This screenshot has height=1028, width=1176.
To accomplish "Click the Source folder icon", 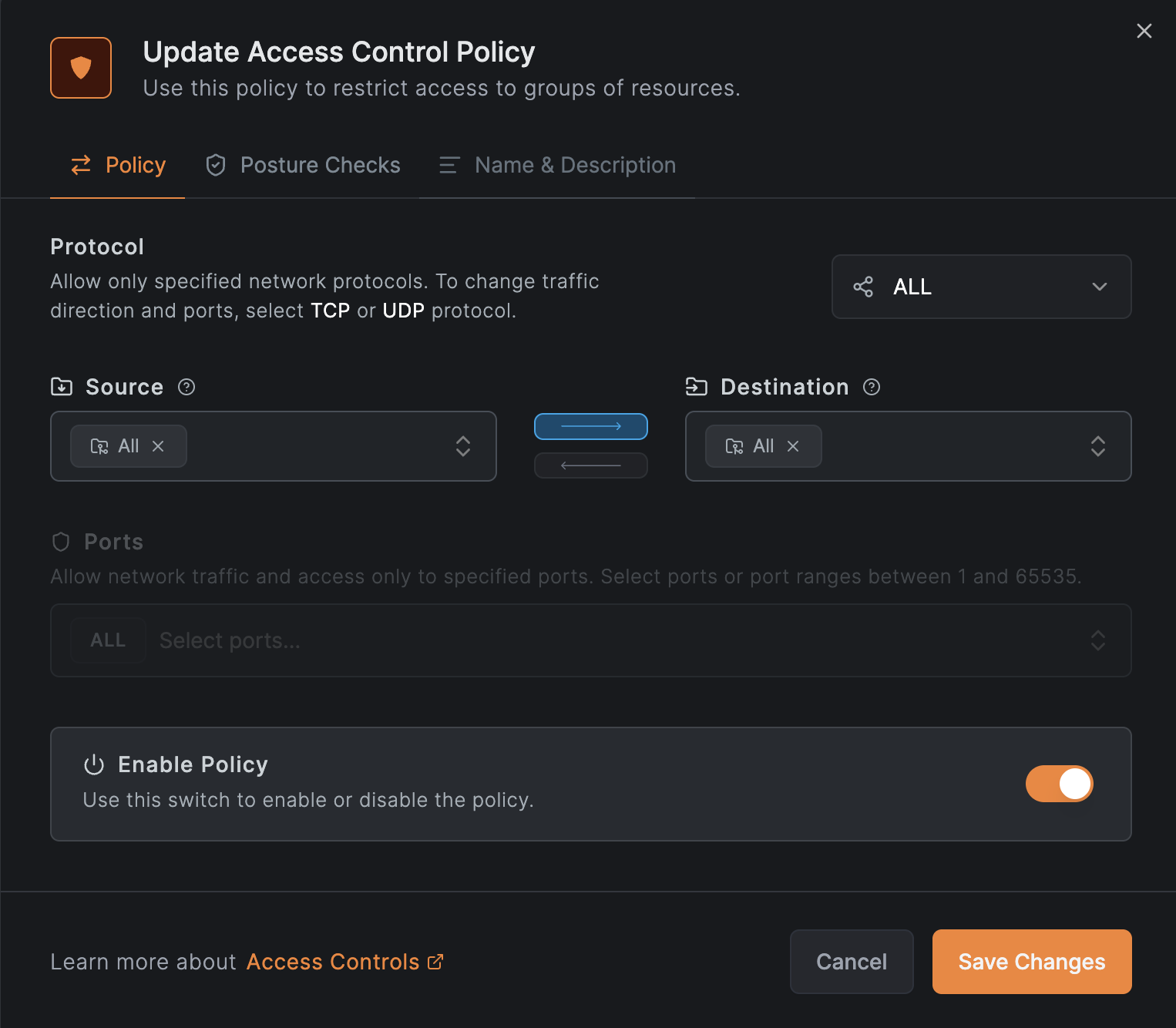I will coord(62,386).
